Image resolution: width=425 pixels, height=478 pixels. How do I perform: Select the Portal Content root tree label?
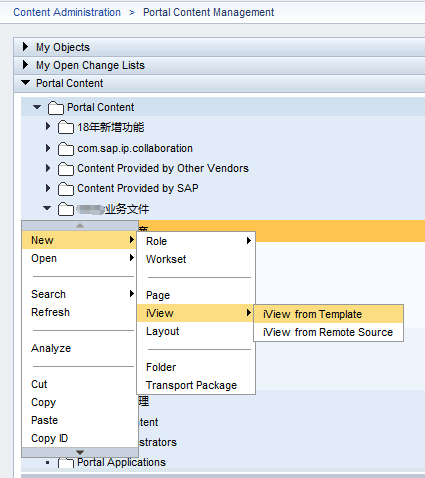click(x=100, y=107)
